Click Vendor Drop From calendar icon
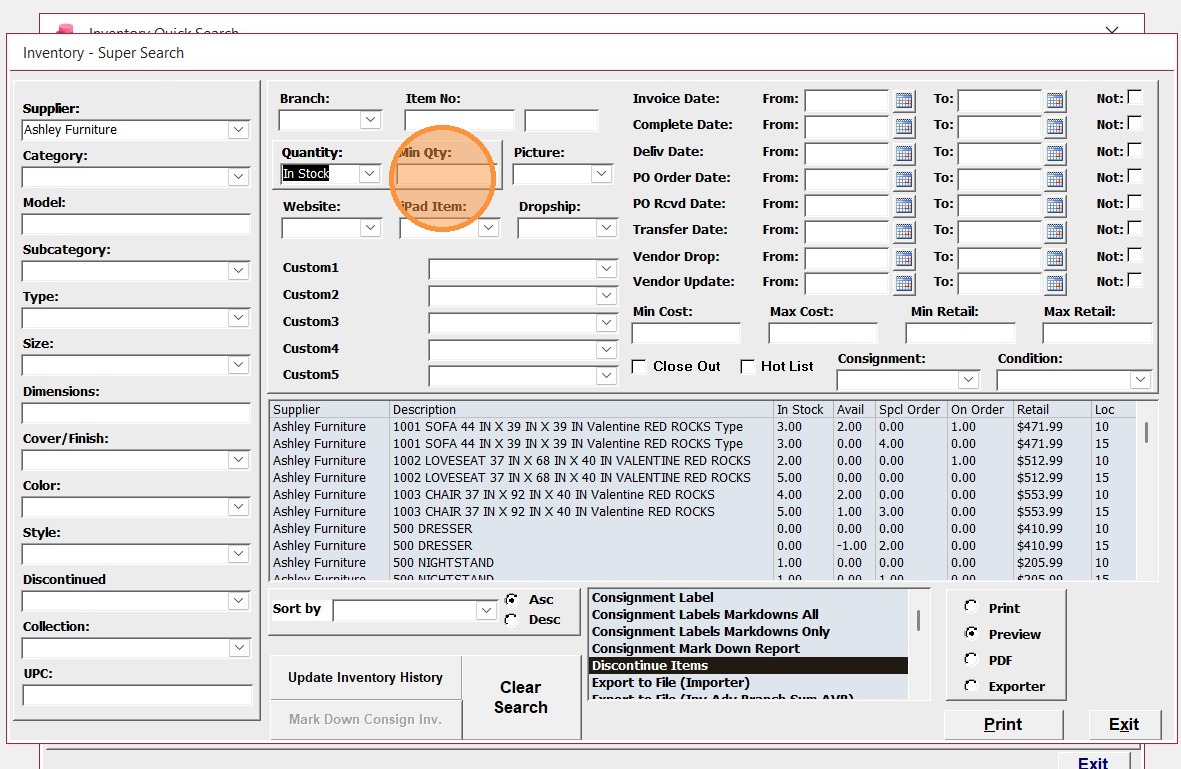The width and height of the screenshot is (1181, 769). pyautogui.click(x=904, y=257)
